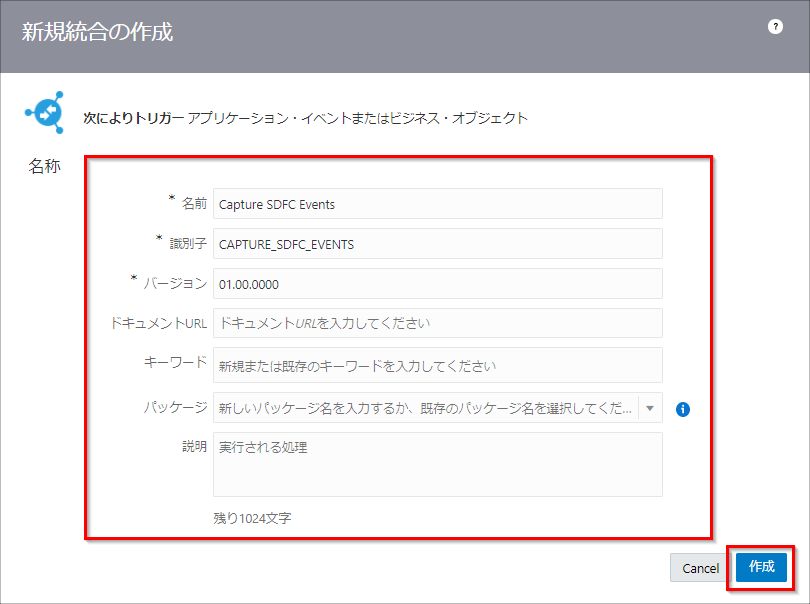Click the 残り1024文字 character counter
This screenshot has width=810, height=604.
coord(252,518)
